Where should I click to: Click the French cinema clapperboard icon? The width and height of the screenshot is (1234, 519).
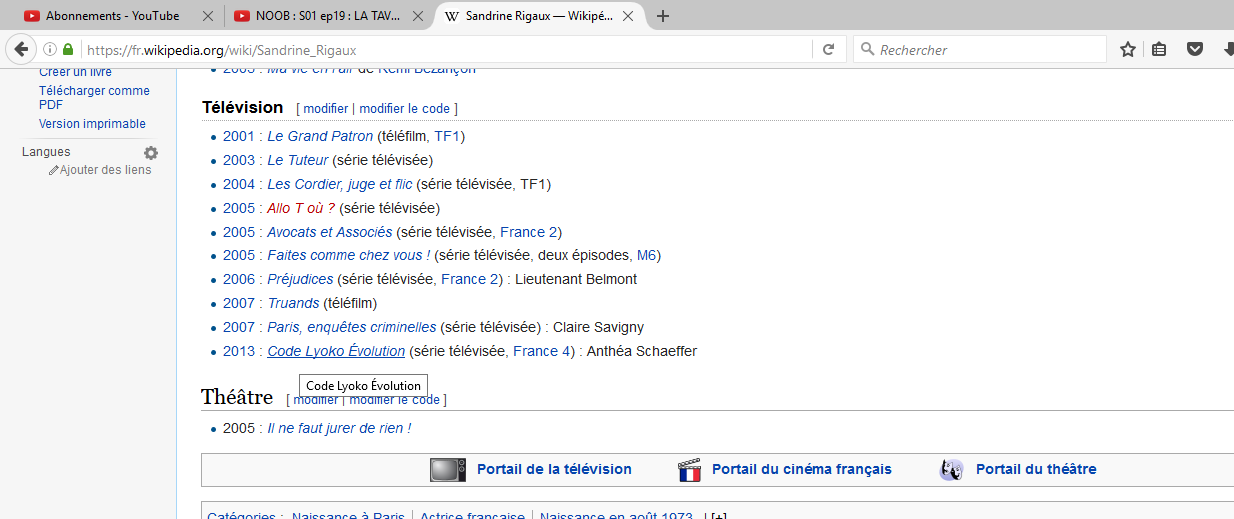point(689,469)
